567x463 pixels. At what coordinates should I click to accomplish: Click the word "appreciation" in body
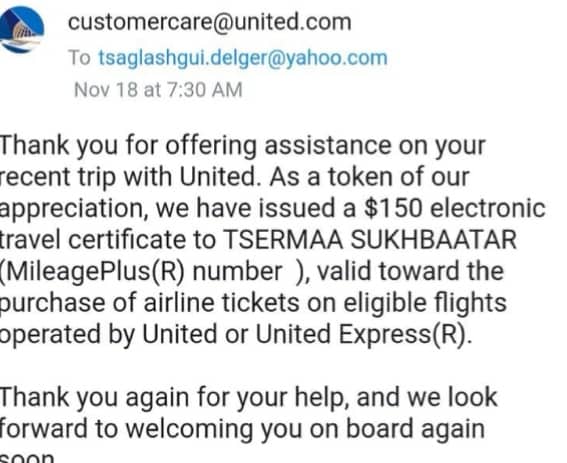tap(73, 210)
